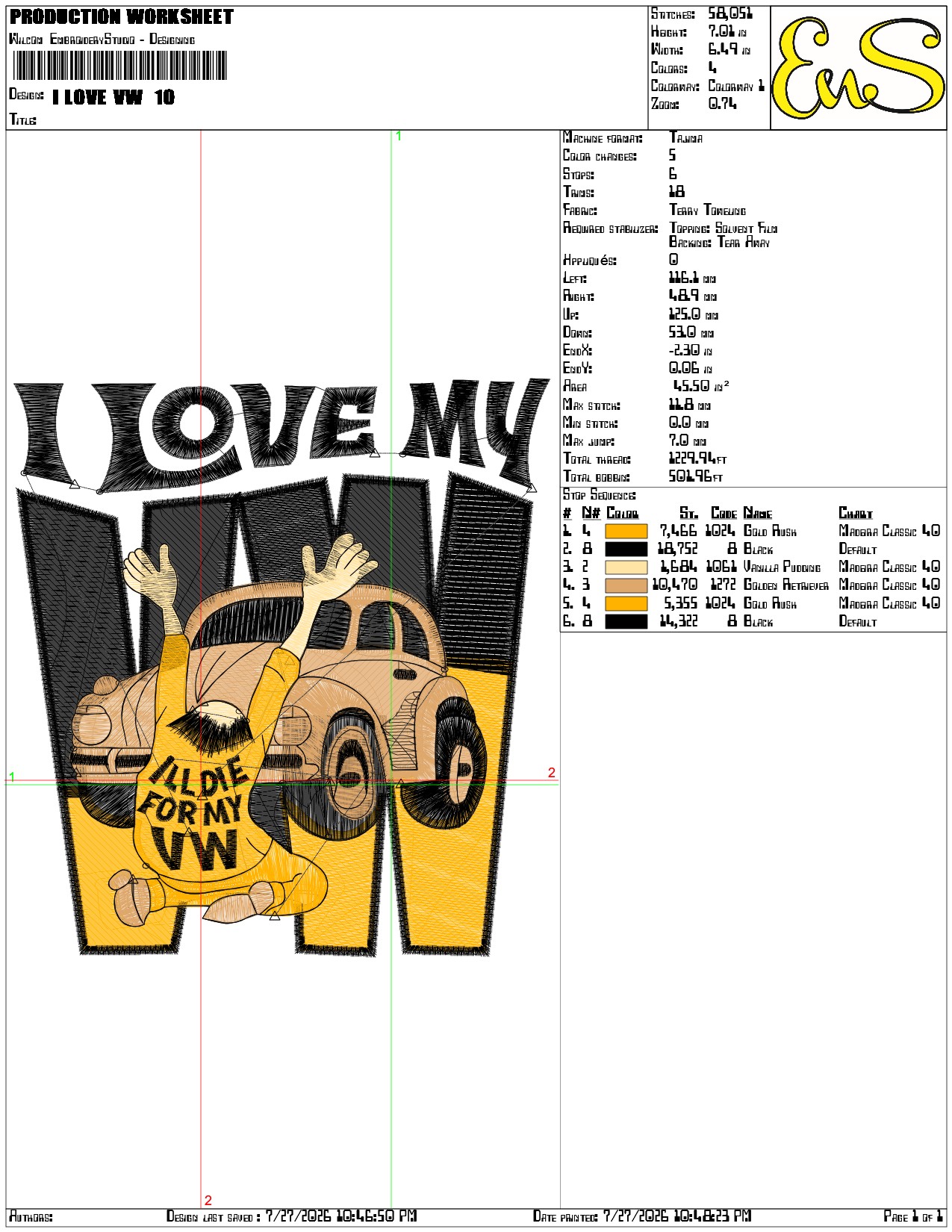
Task: Click the Topping: Solvent Film text
Action: click(x=724, y=228)
